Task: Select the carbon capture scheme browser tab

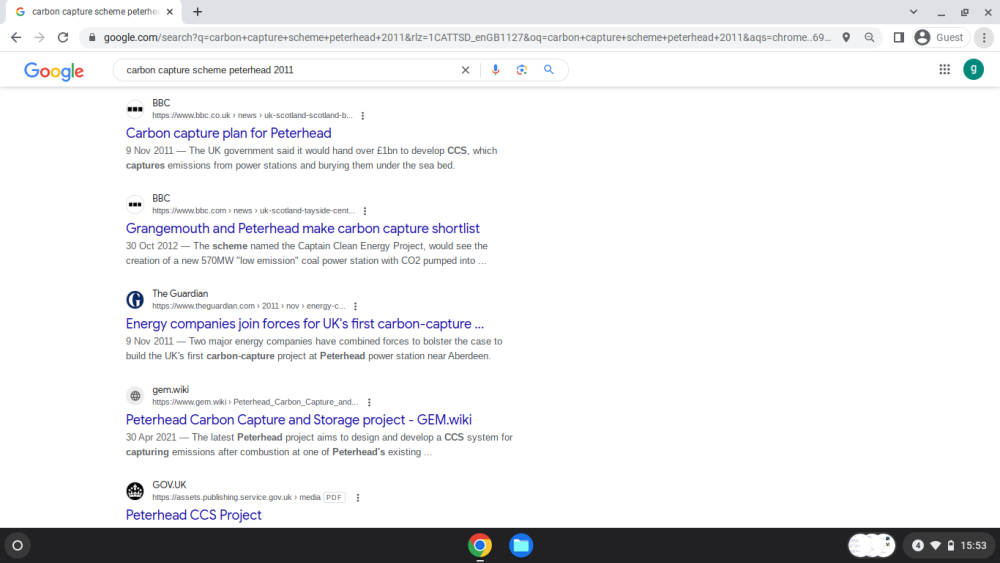Action: click(94, 12)
